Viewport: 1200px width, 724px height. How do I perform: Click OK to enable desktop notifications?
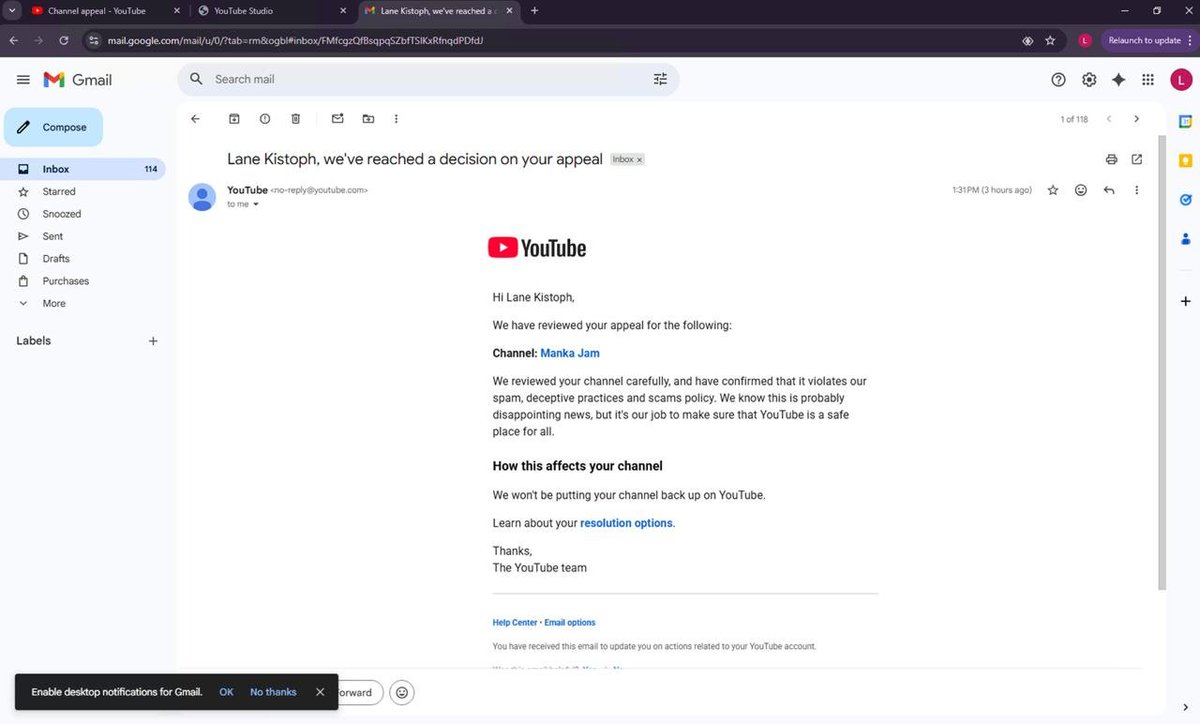tap(226, 692)
